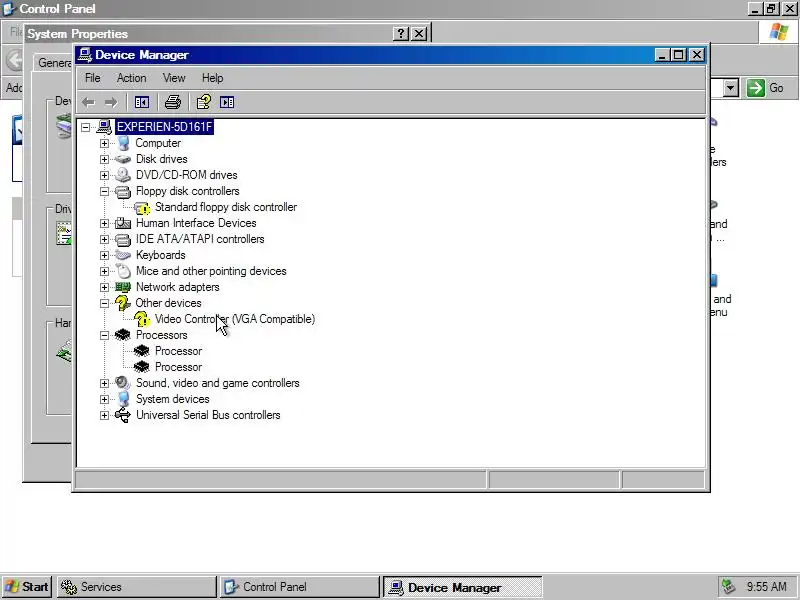Click the system tray icon next to the clock
The width and height of the screenshot is (800, 600).
[729, 587]
